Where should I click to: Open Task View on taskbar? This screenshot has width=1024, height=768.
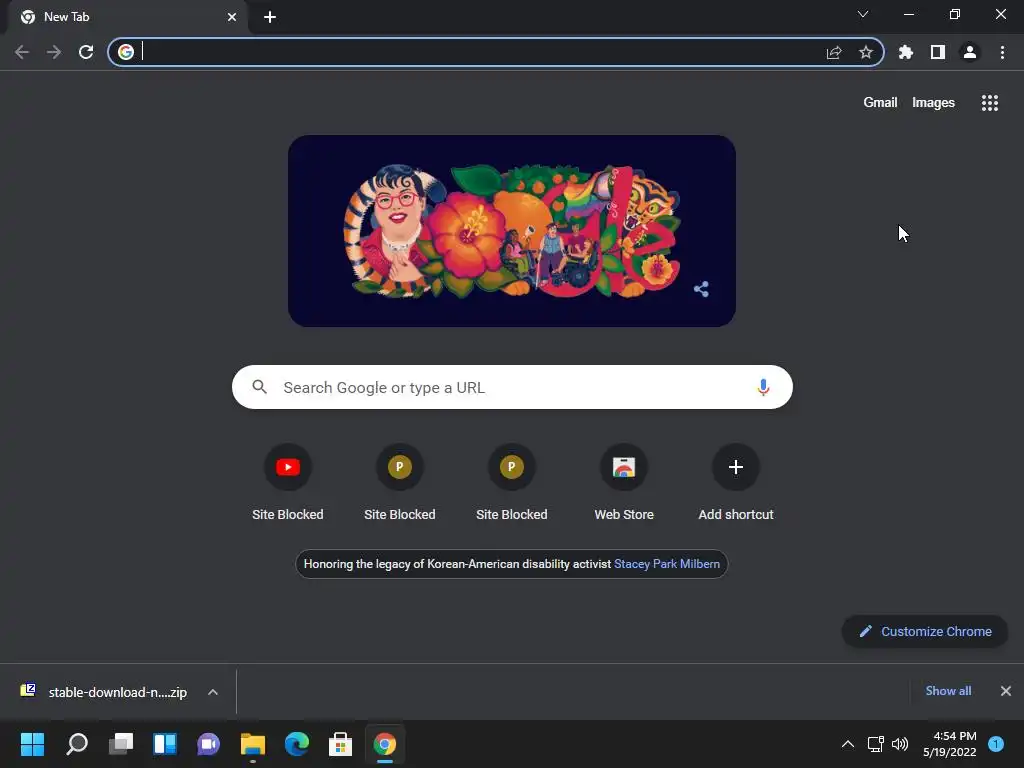121,744
